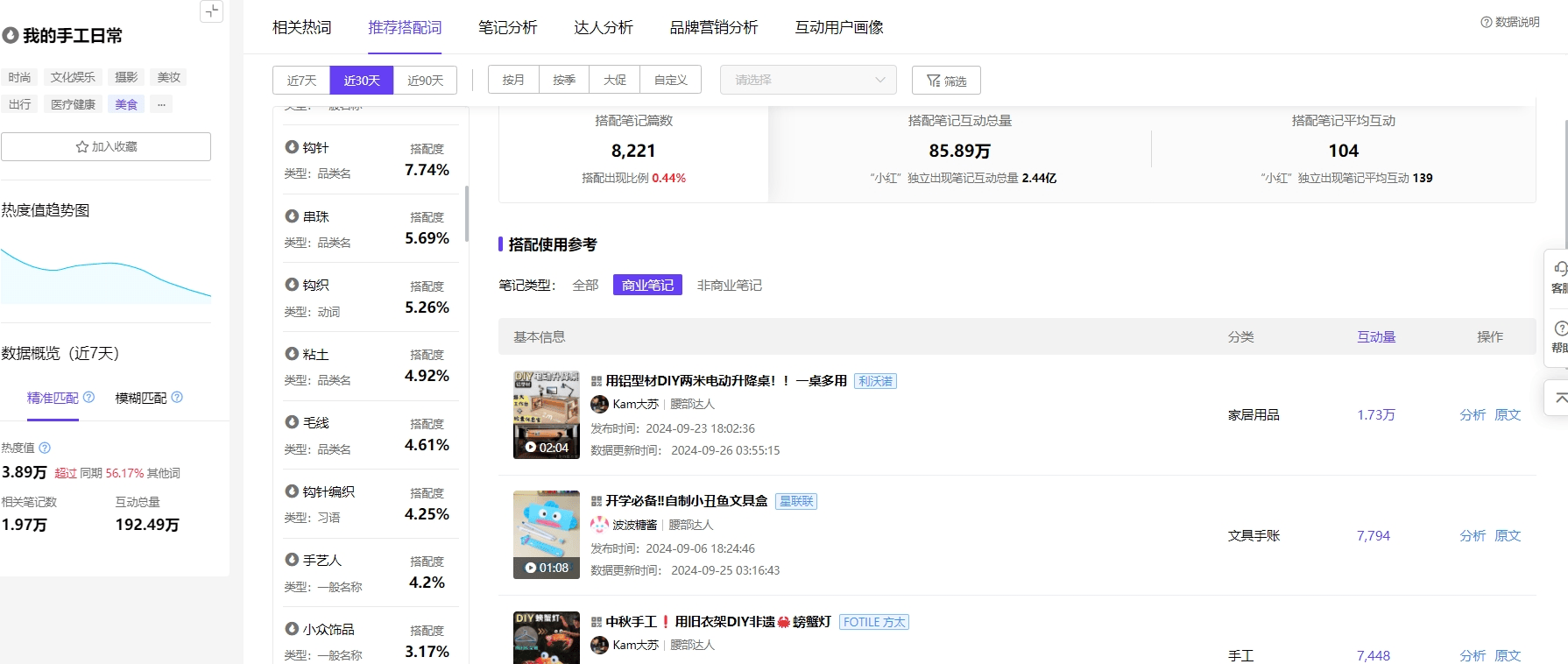Image resolution: width=1568 pixels, height=664 pixels.
Task: Click the circle icon beside 毛线
Action: [x=292, y=422]
